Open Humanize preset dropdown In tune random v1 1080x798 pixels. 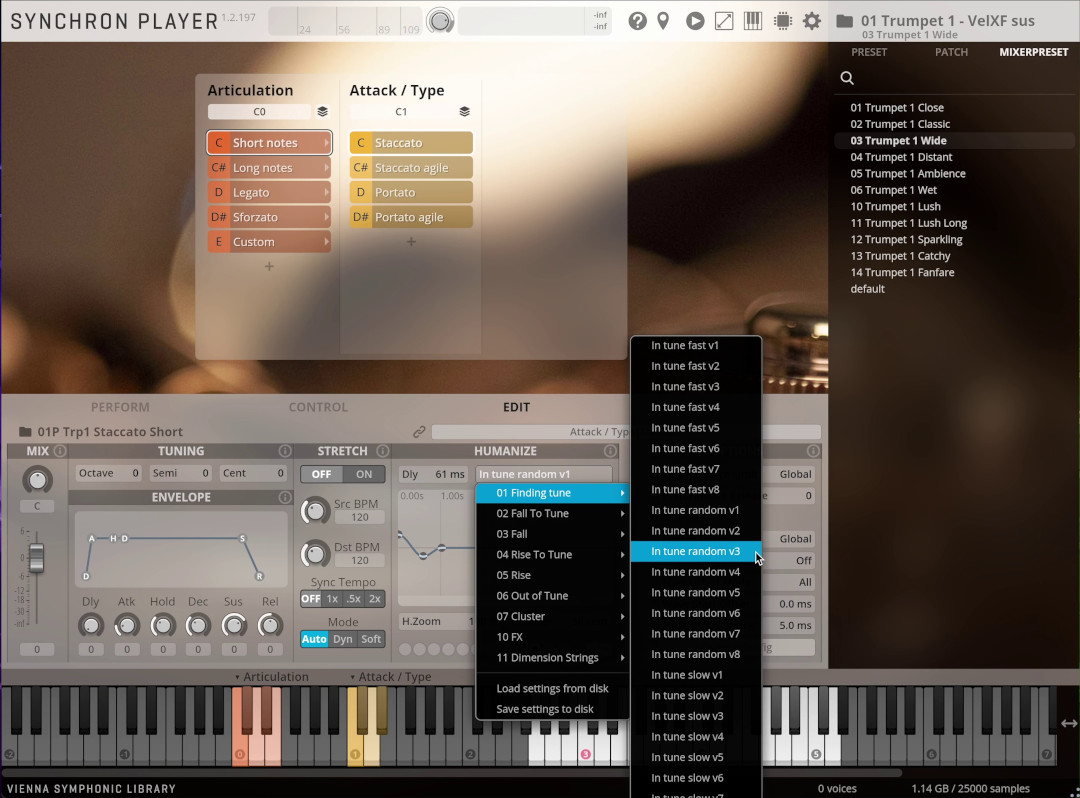pos(543,474)
